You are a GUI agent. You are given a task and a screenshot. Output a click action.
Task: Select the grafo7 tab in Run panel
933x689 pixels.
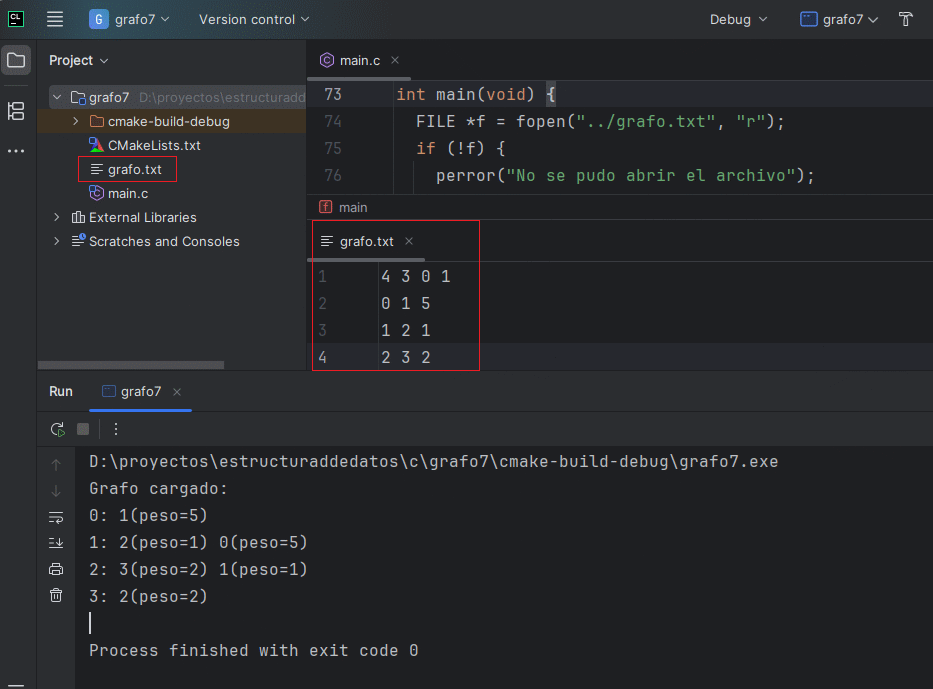pyautogui.click(x=140, y=392)
